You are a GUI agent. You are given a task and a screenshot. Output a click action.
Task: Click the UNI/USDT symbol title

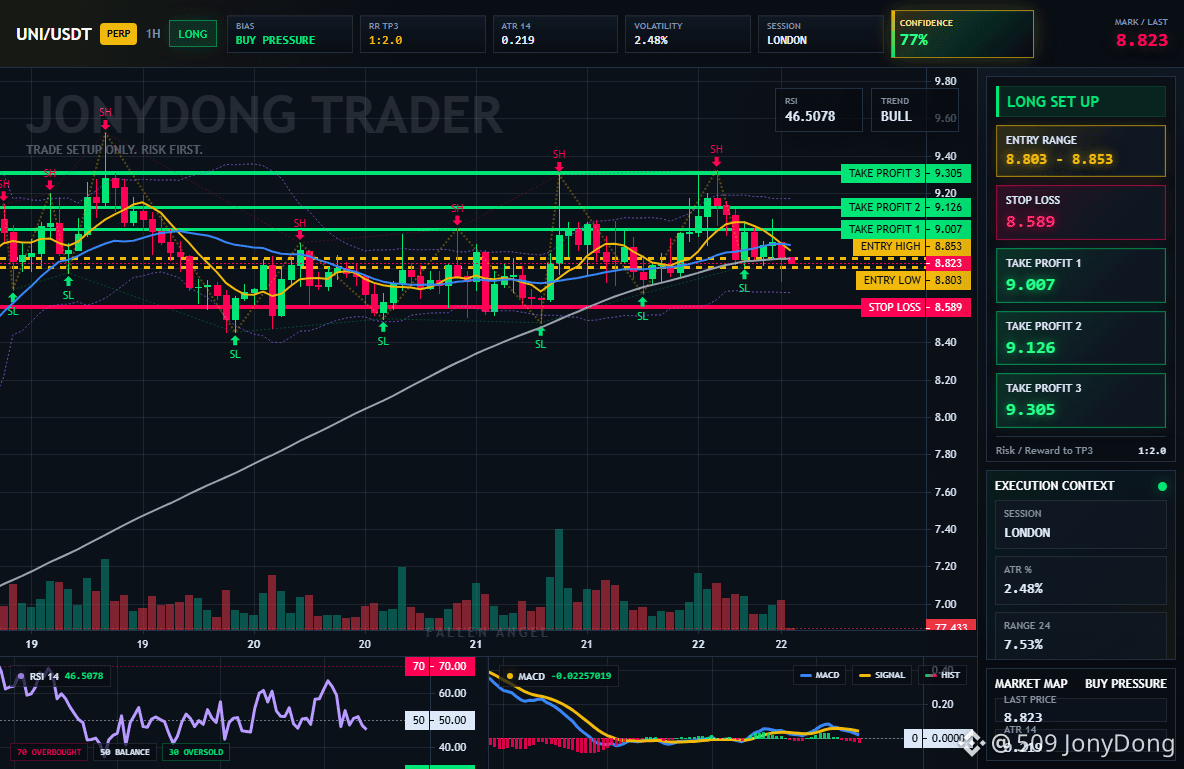point(54,34)
